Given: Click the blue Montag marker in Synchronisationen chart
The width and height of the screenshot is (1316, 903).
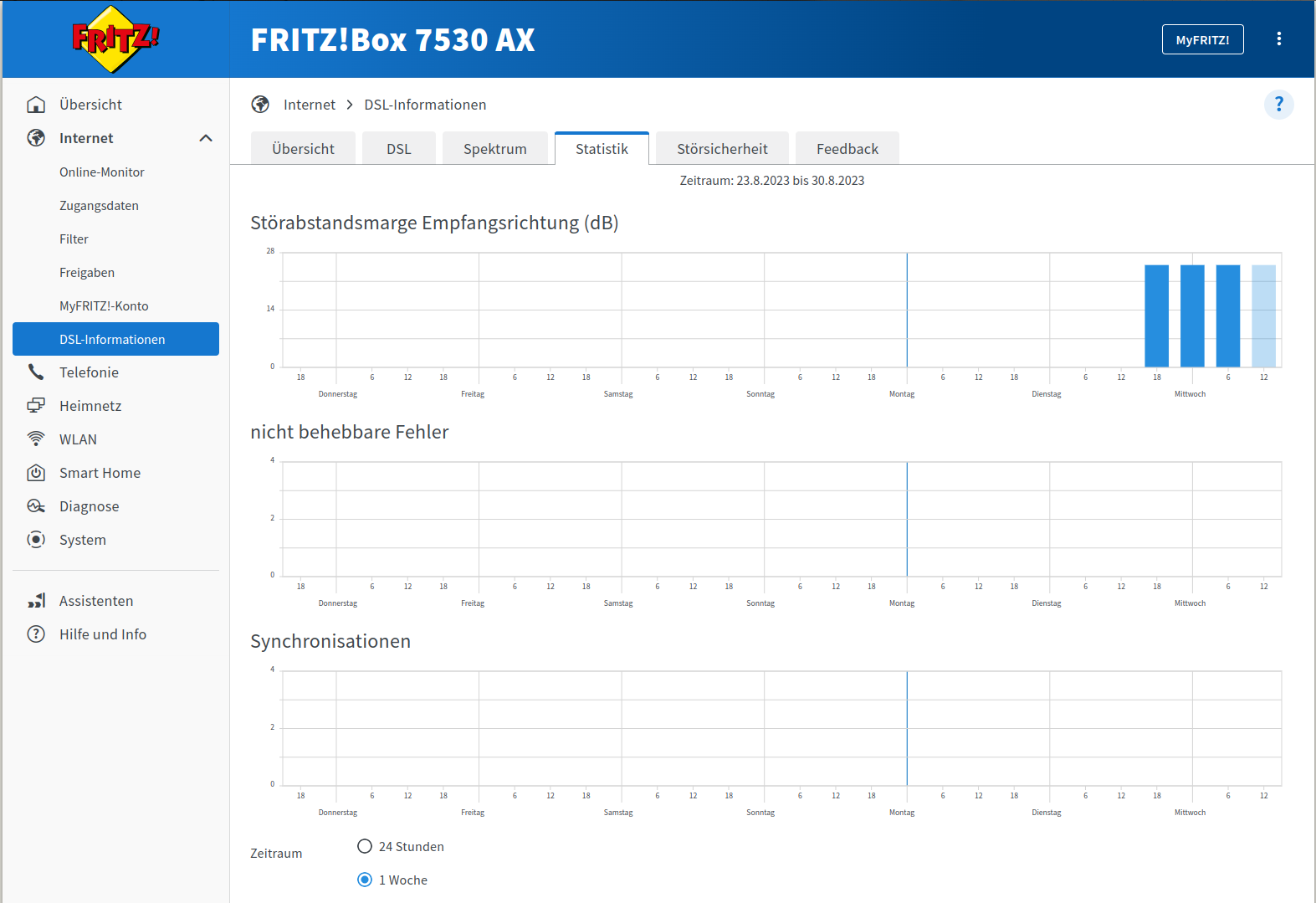Looking at the screenshot, I should pos(907,728).
